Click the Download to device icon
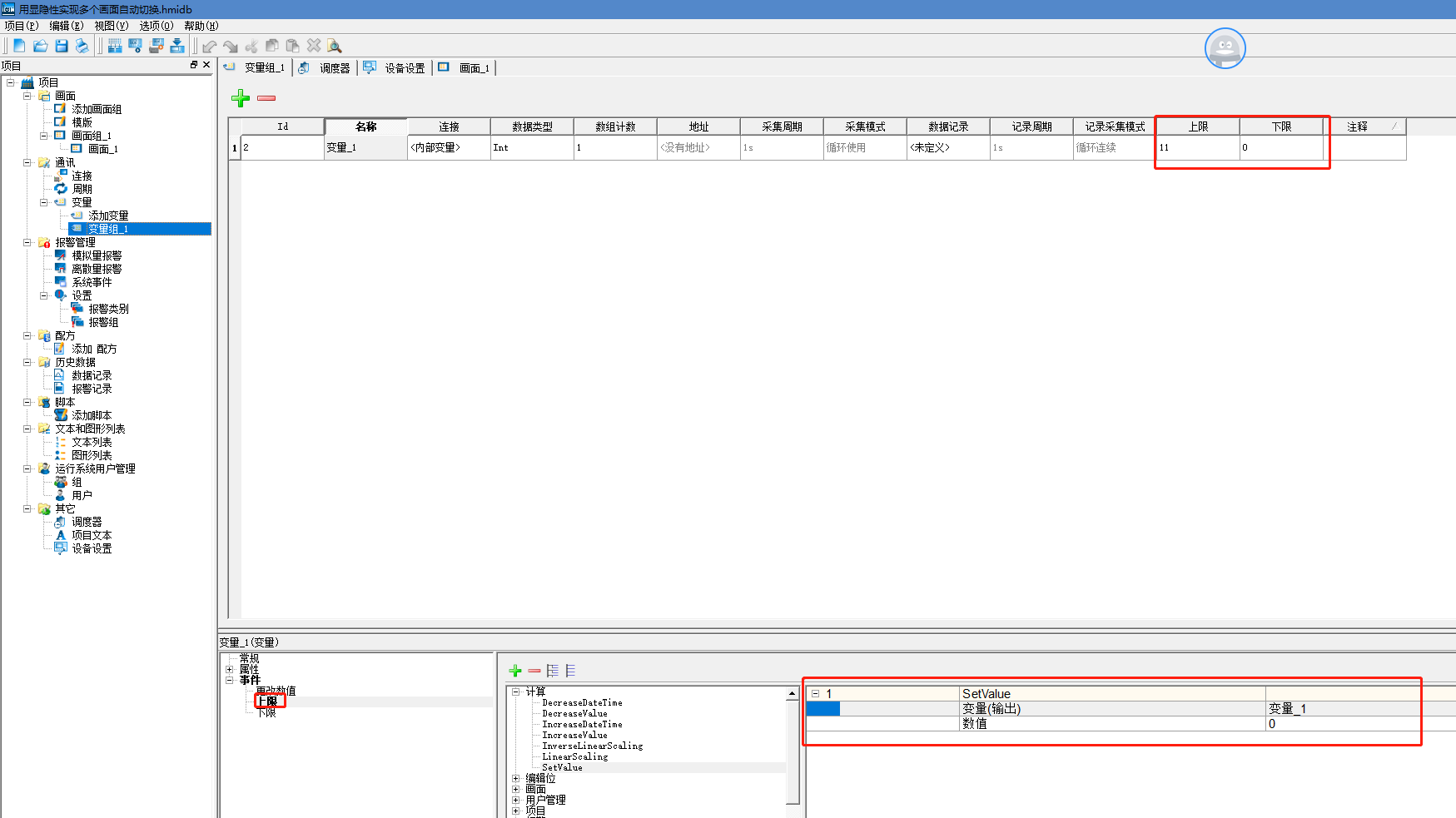This screenshot has height=818, width=1456. tap(176, 46)
